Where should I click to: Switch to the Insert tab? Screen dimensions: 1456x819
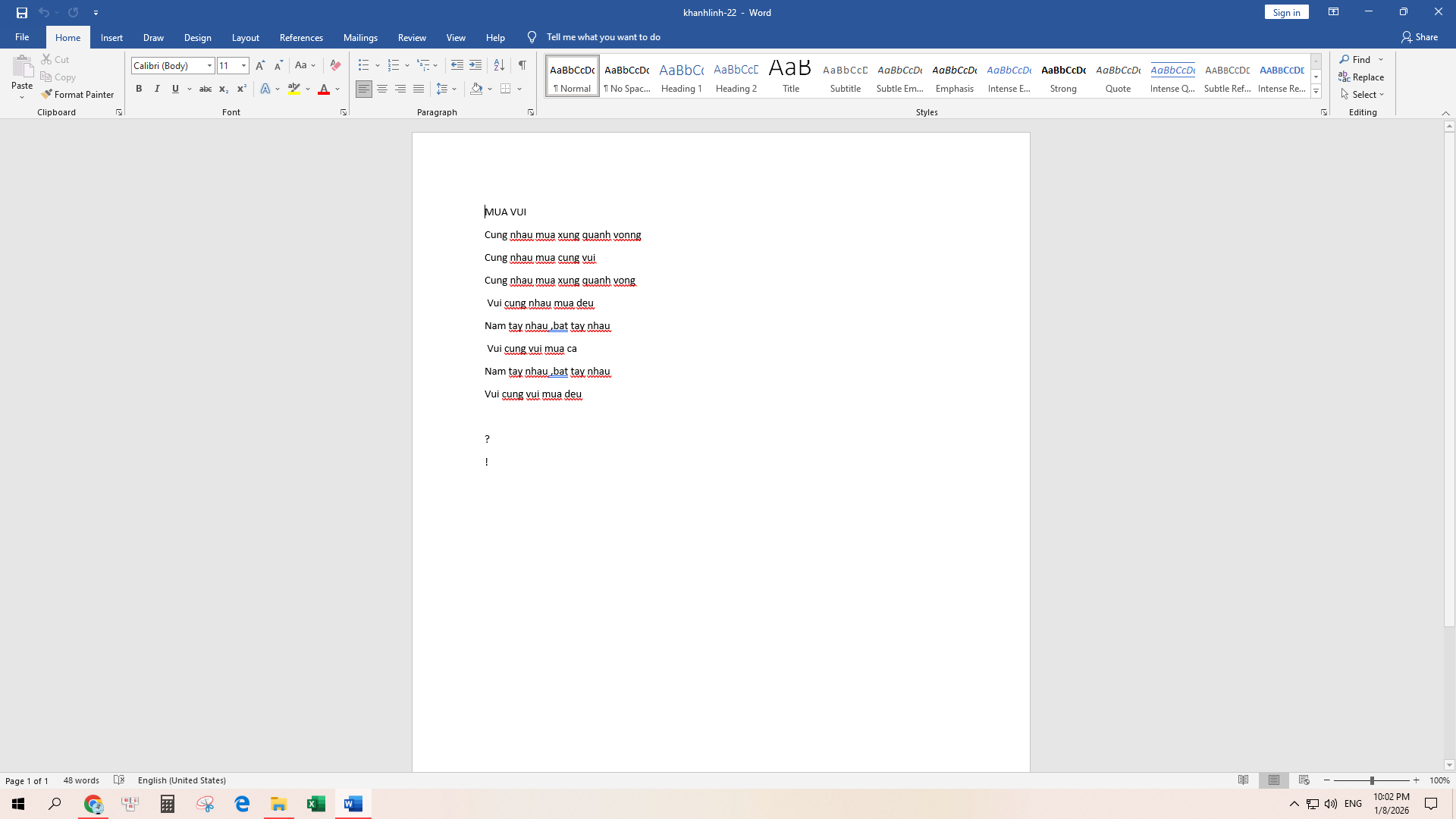[111, 38]
